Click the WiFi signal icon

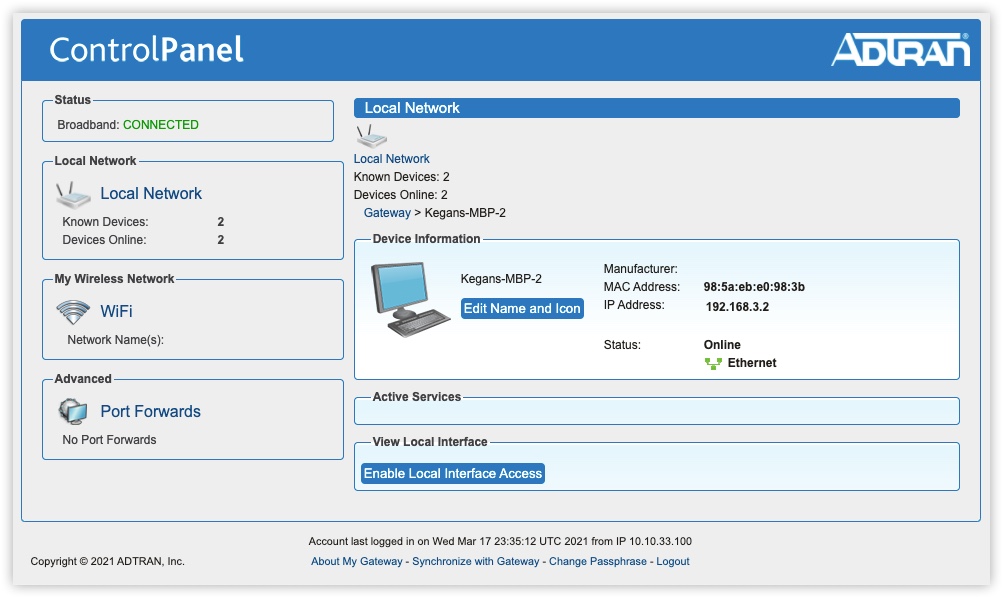[73, 312]
